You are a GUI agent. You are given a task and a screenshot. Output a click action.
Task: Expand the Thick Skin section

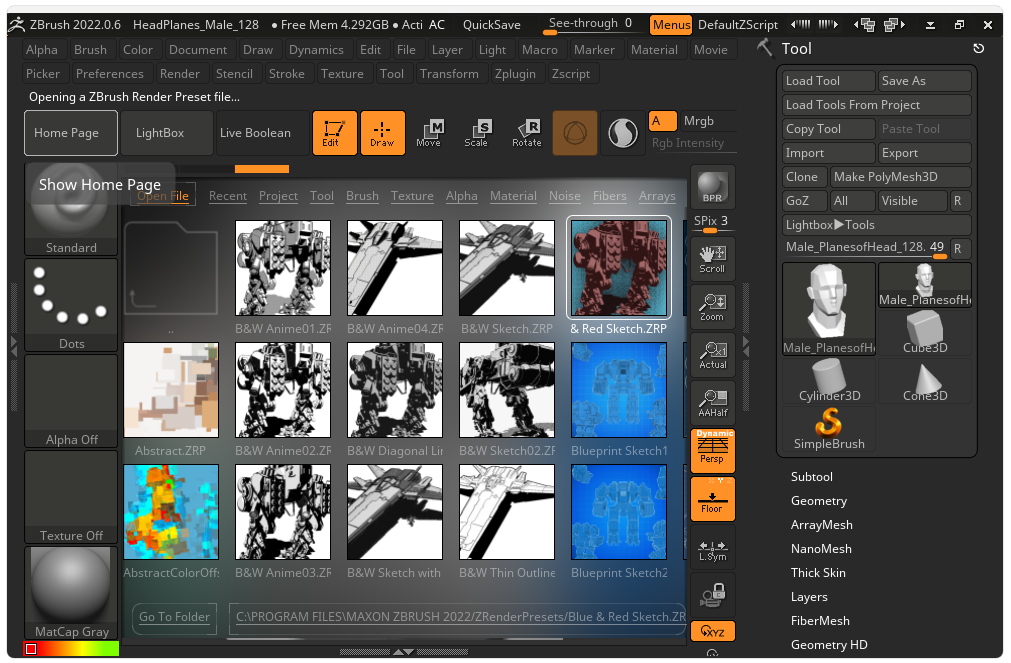[818, 573]
